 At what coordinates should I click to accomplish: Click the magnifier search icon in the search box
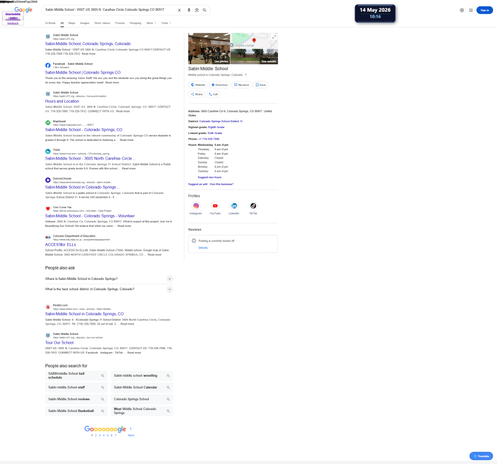[x=205, y=10]
